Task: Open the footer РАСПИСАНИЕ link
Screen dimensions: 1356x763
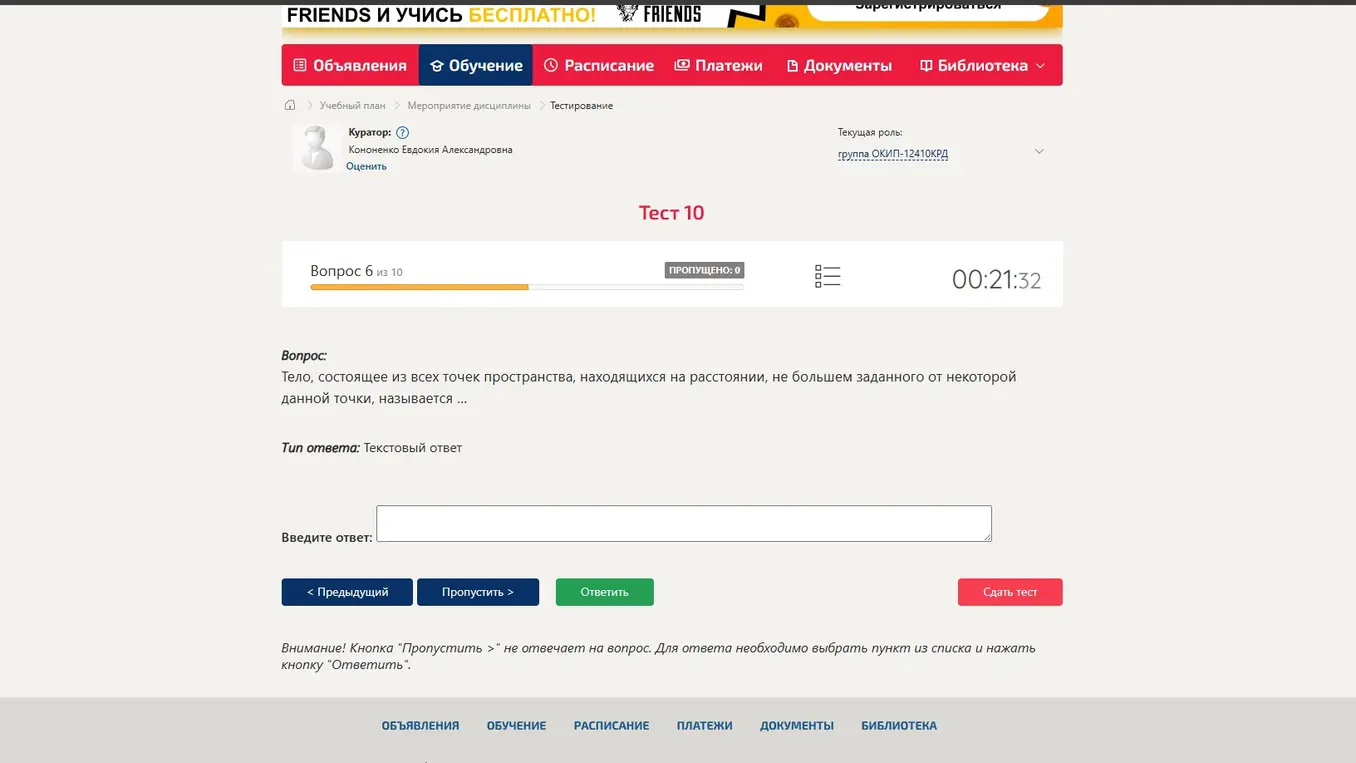Action: click(x=611, y=726)
